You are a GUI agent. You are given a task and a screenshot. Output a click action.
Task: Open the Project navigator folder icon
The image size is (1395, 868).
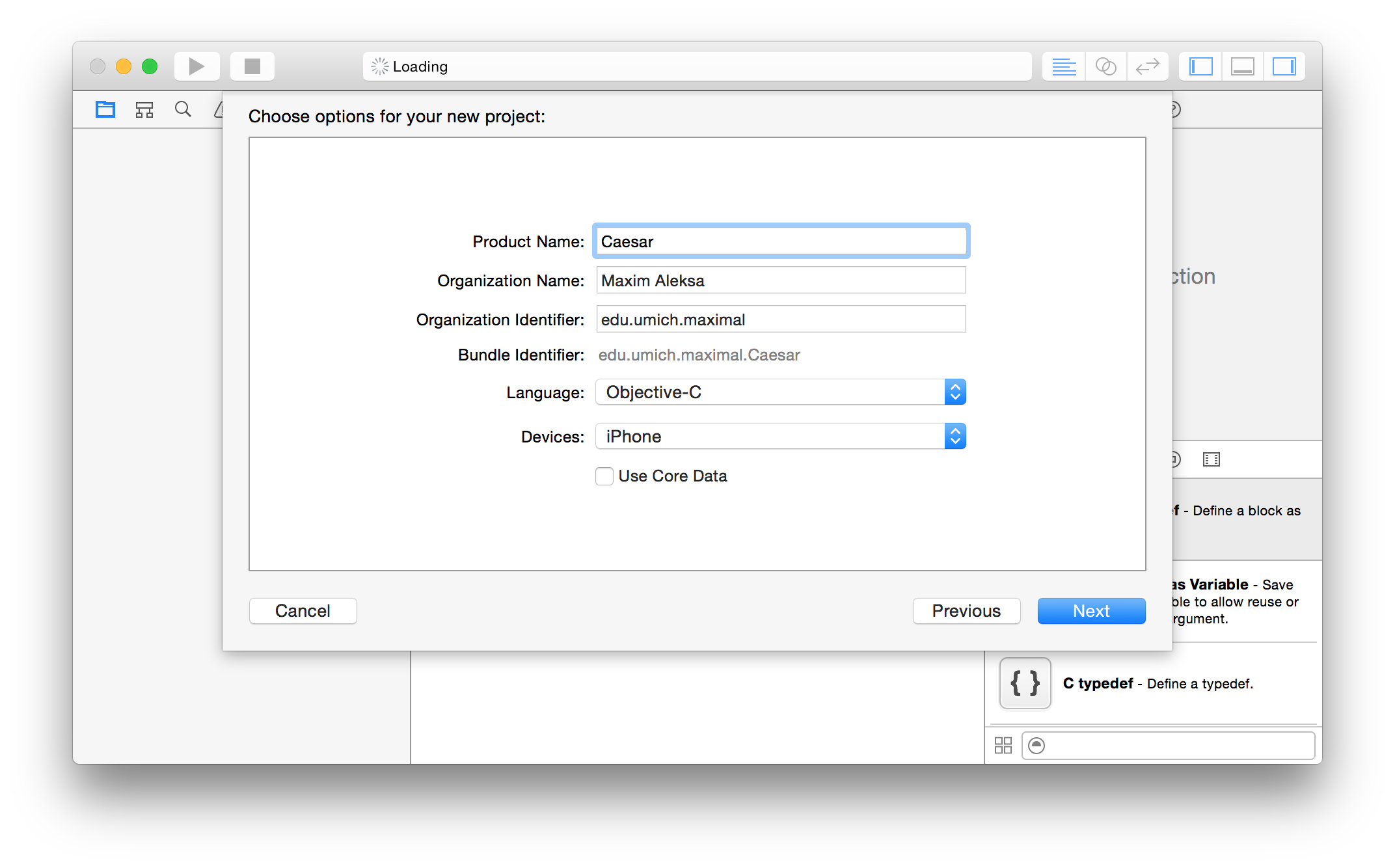coord(105,109)
